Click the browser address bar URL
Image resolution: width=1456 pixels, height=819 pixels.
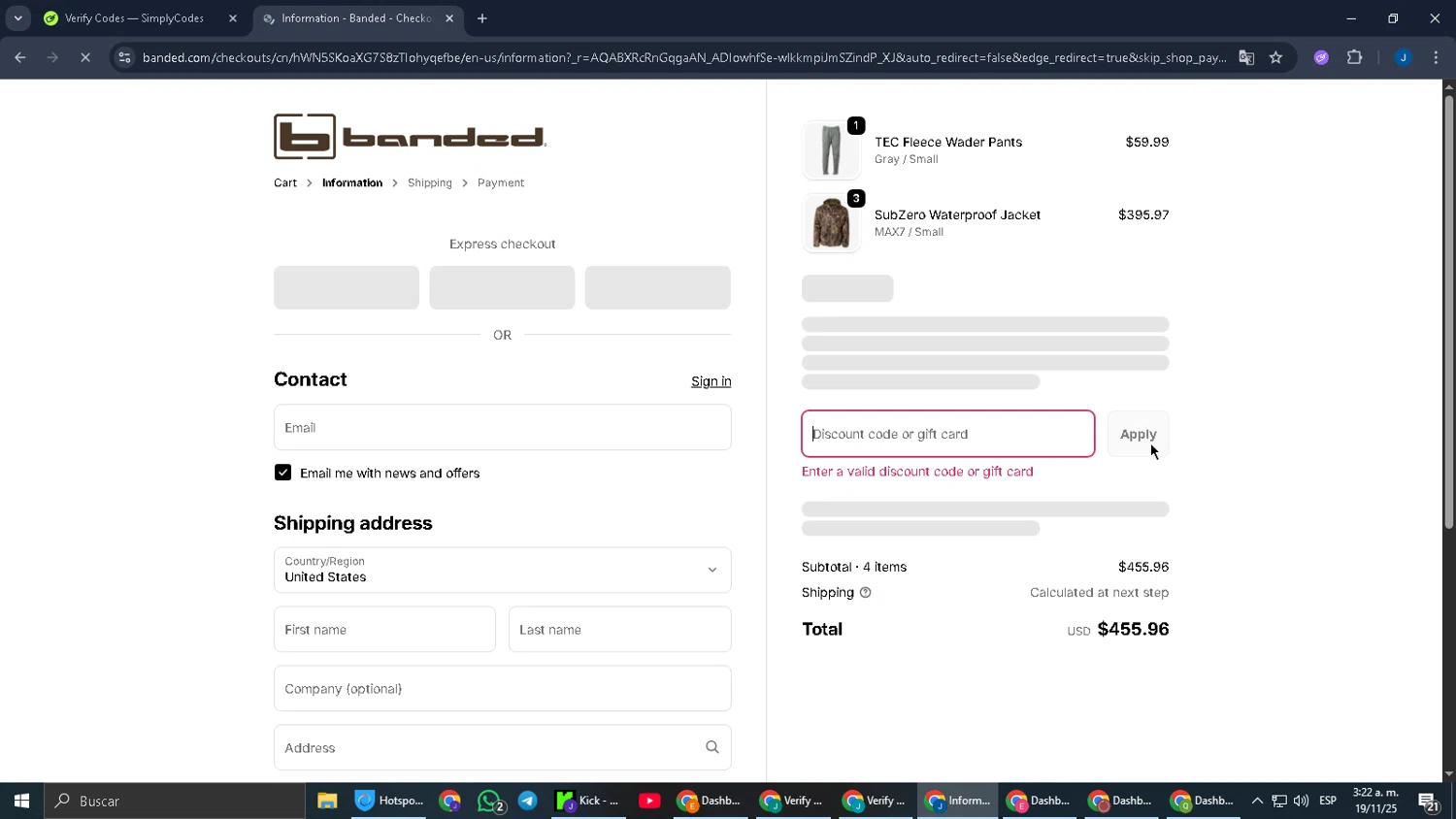click(683, 57)
